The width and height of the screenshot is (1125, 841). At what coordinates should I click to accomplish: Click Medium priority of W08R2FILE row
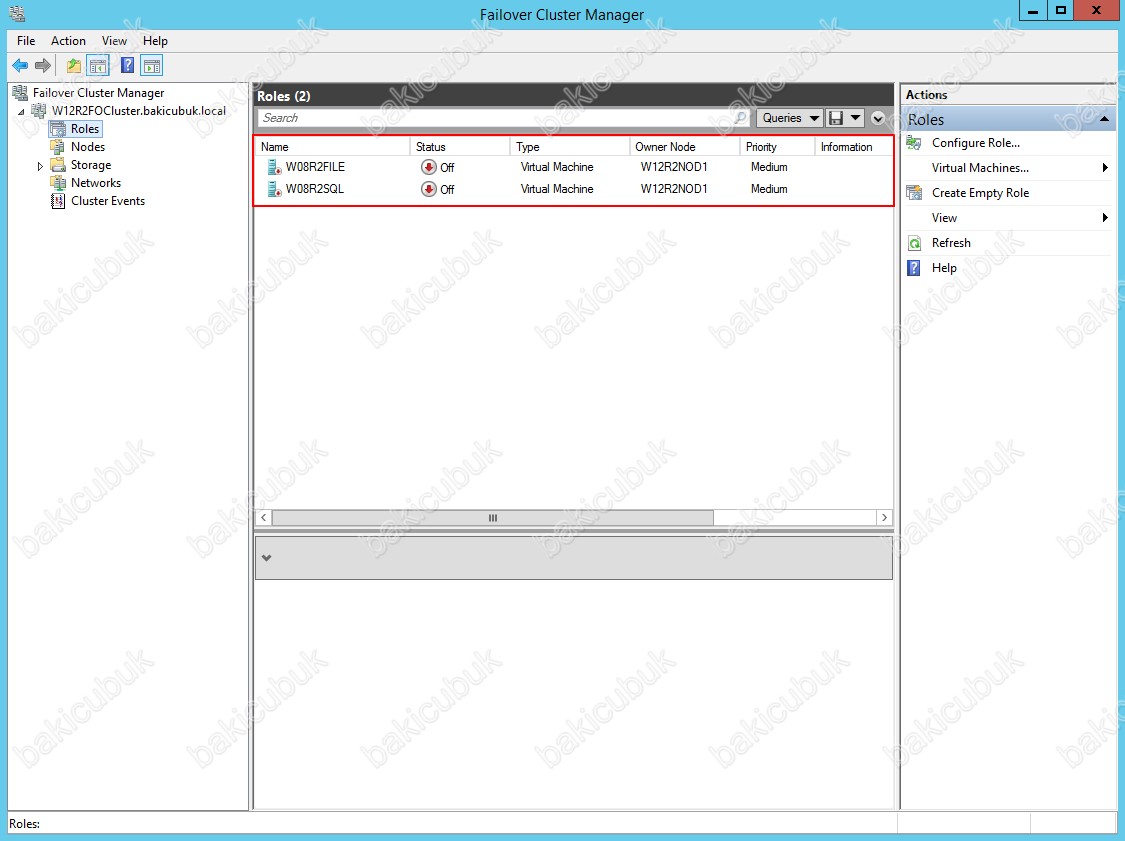pos(769,167)
